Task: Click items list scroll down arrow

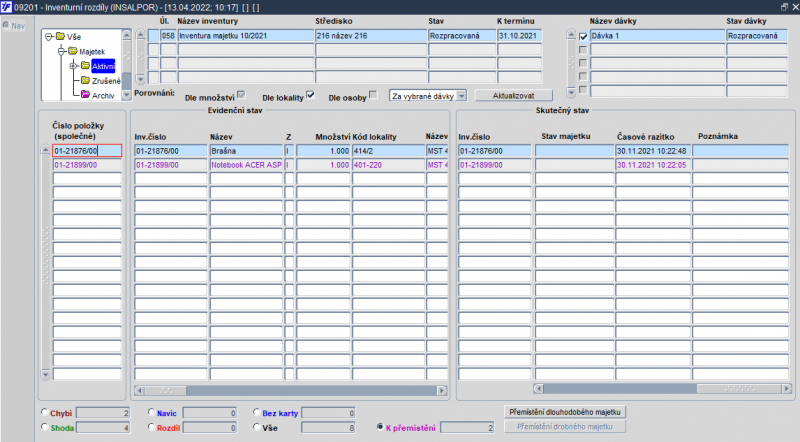Action: point(45,375)
